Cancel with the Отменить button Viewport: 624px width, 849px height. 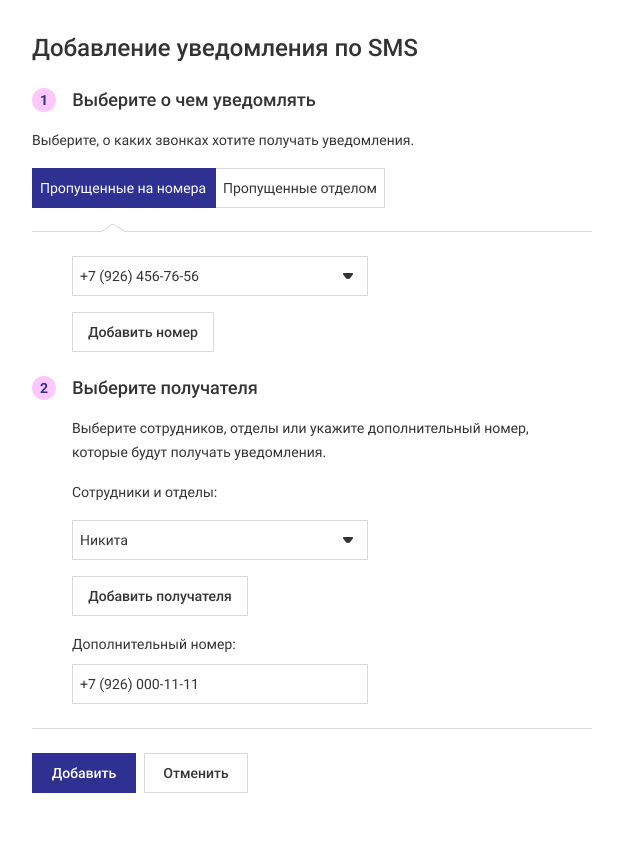coord(196,773)
